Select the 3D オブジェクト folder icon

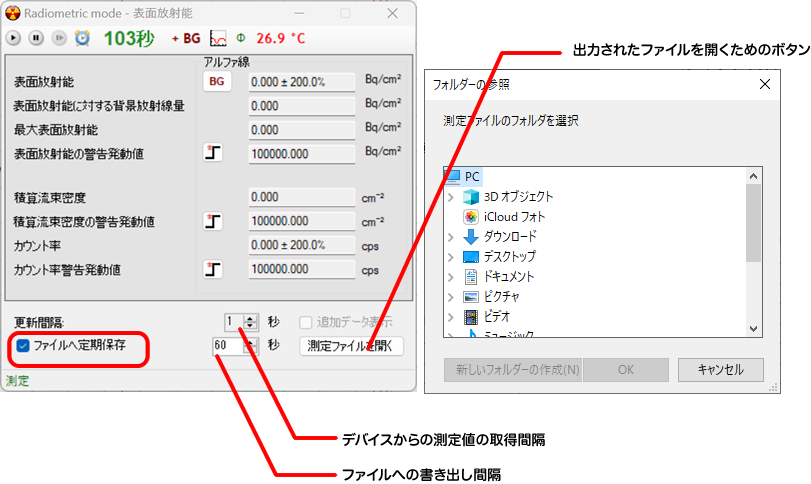(x=471, y=197)
